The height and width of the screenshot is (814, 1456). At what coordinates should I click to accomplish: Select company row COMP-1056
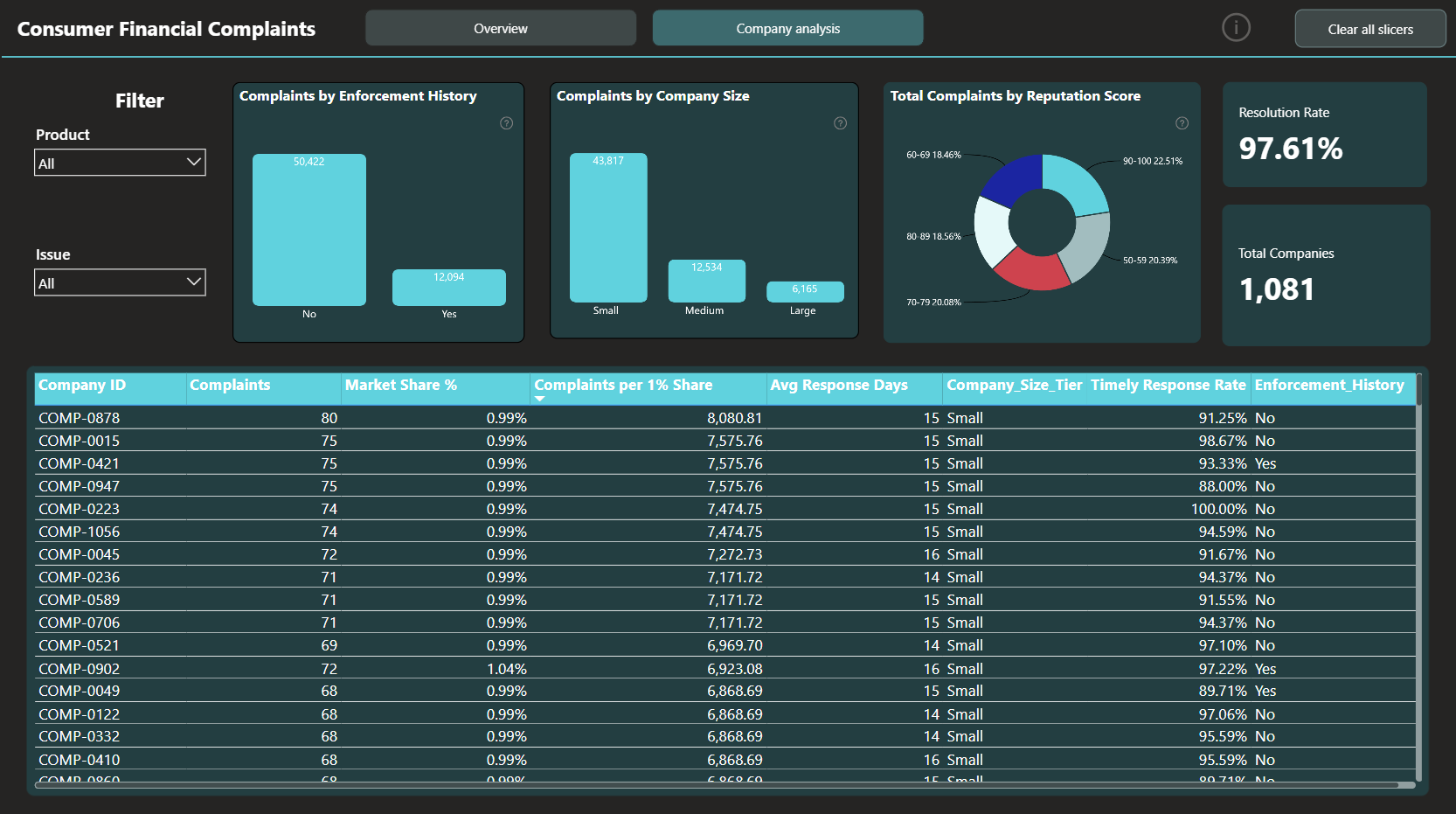pos(725,532)
